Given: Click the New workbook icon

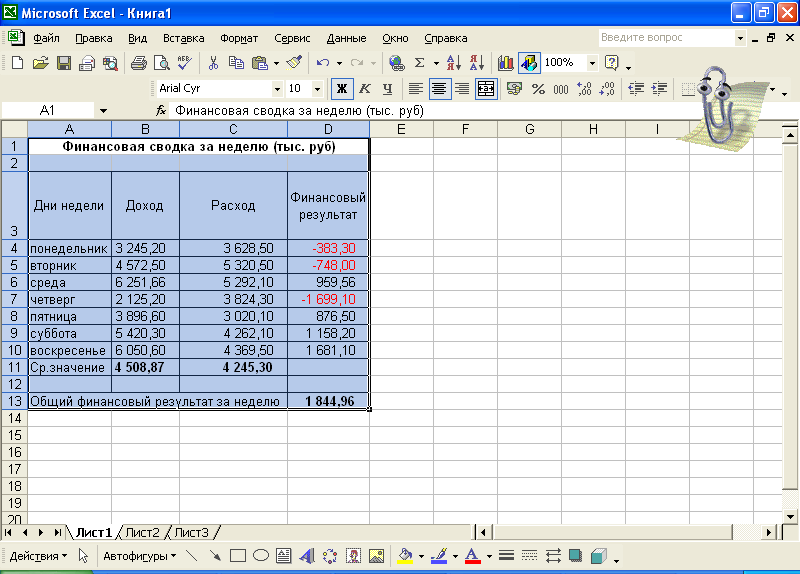Looking at the screenshot, I should tap(17, 63).
